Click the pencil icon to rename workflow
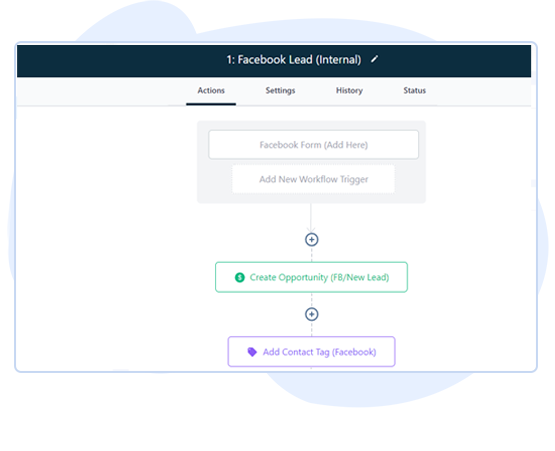The image size is (555, 451). [x=374, y=59]
